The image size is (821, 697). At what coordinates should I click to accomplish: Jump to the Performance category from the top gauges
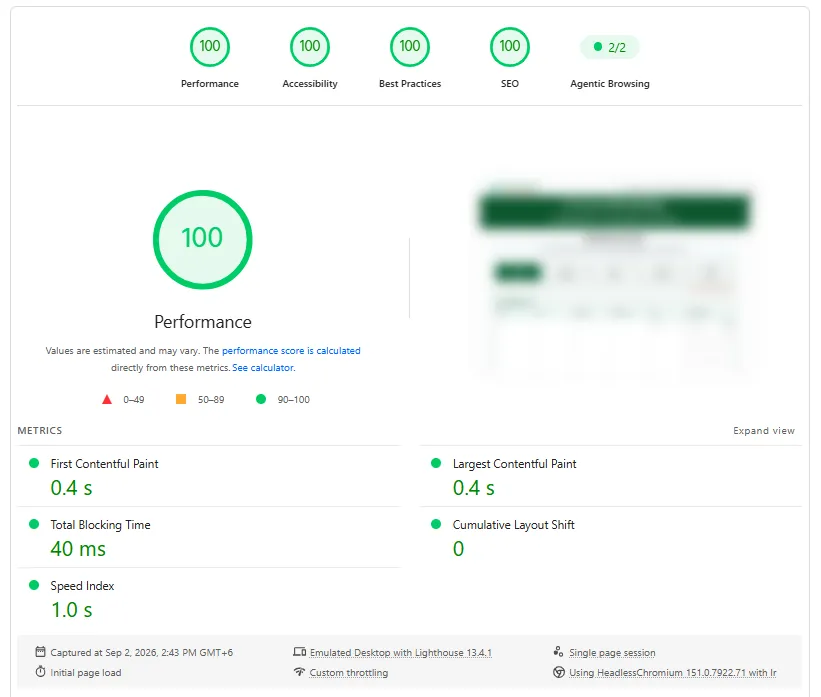pos(209,58)
